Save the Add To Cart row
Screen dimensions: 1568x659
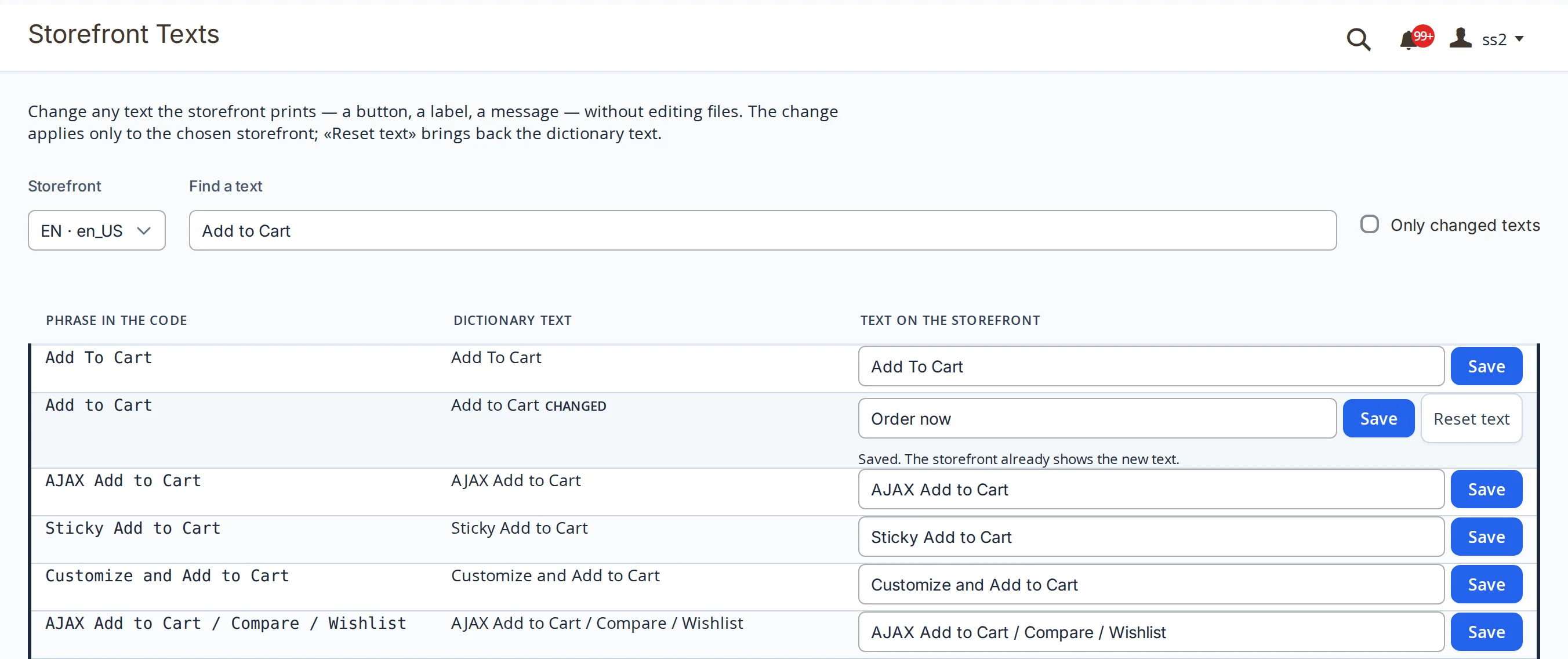1486,366
